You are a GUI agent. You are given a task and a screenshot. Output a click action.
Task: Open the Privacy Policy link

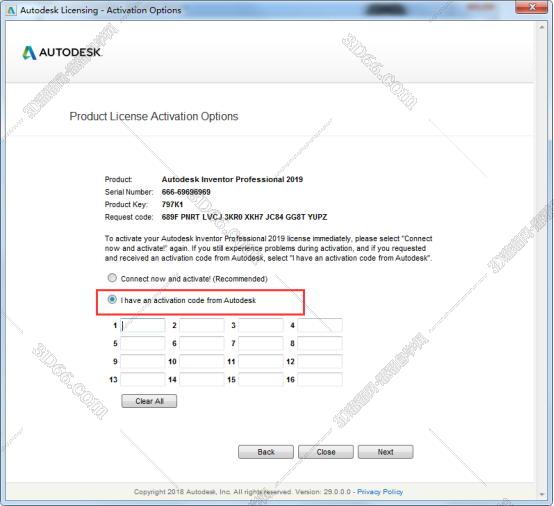[380, 492]
